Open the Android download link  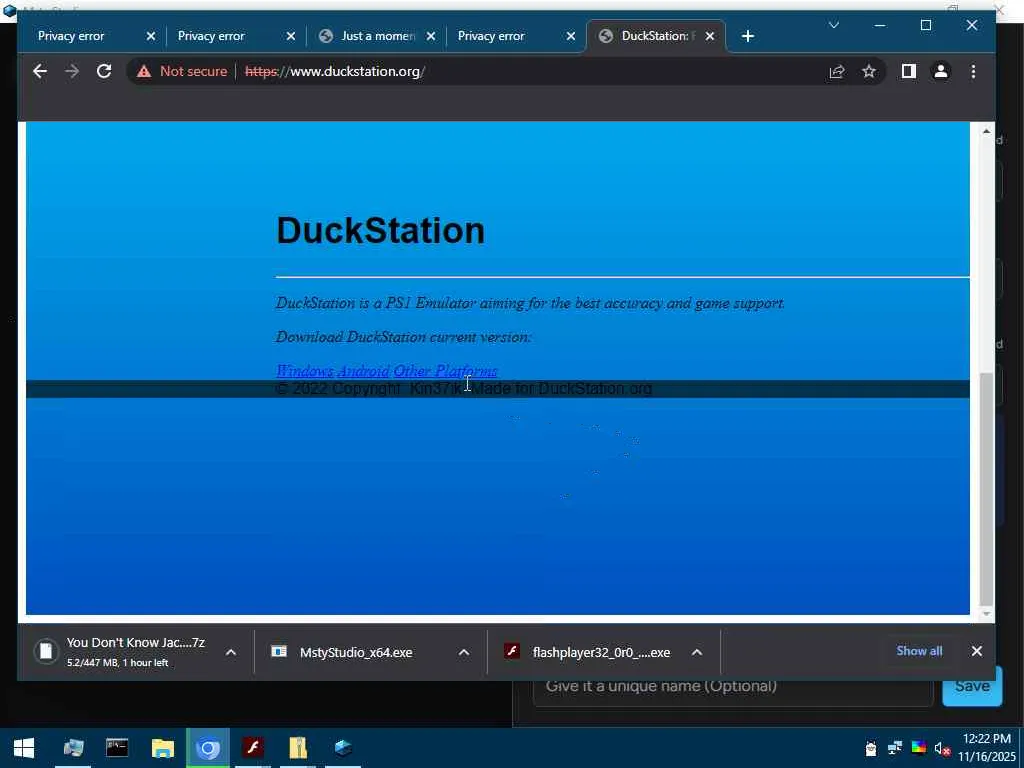coord(363,371)
